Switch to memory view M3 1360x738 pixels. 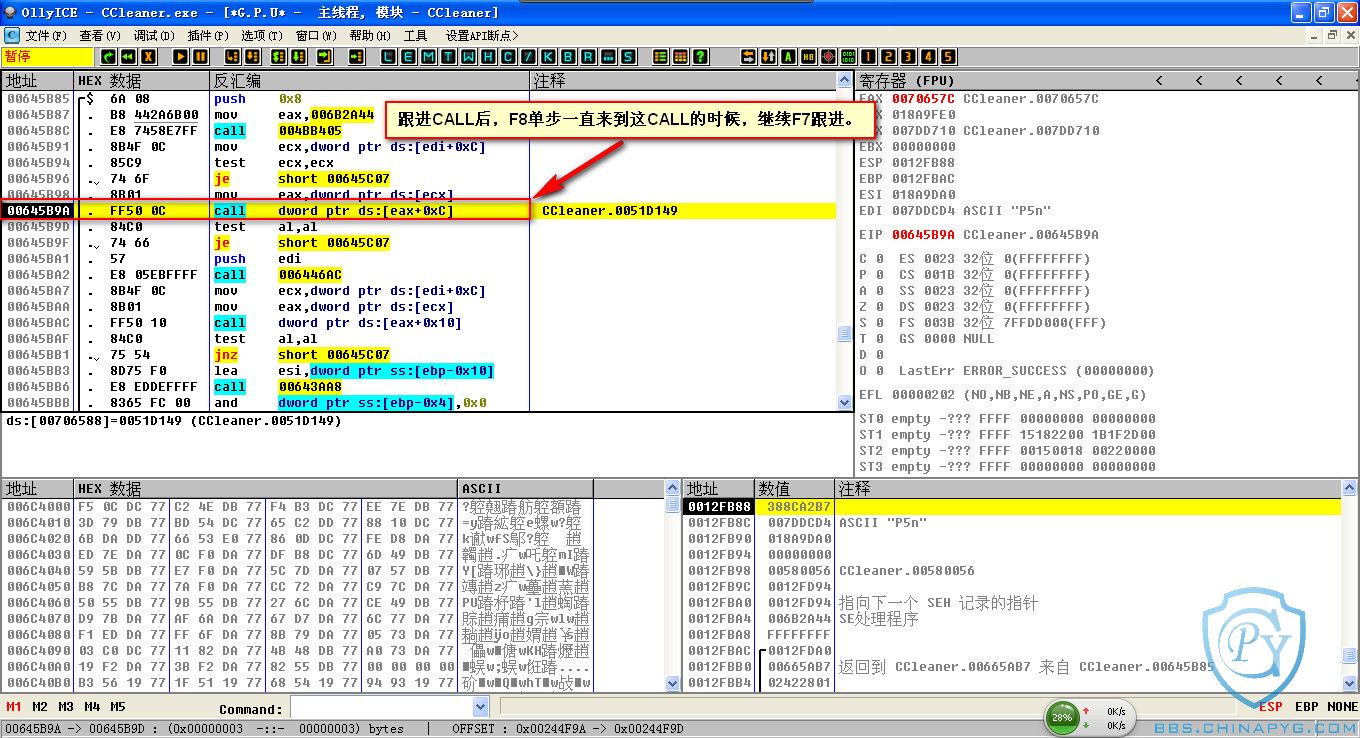coord(66,707)
